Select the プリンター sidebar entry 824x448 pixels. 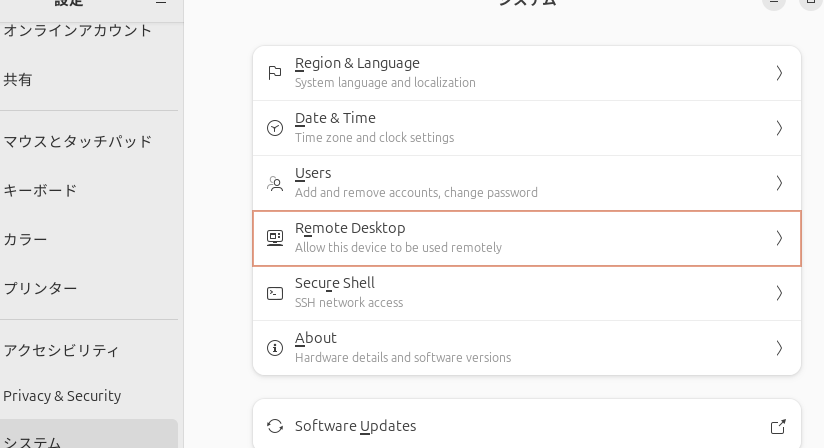pos(40,288)
